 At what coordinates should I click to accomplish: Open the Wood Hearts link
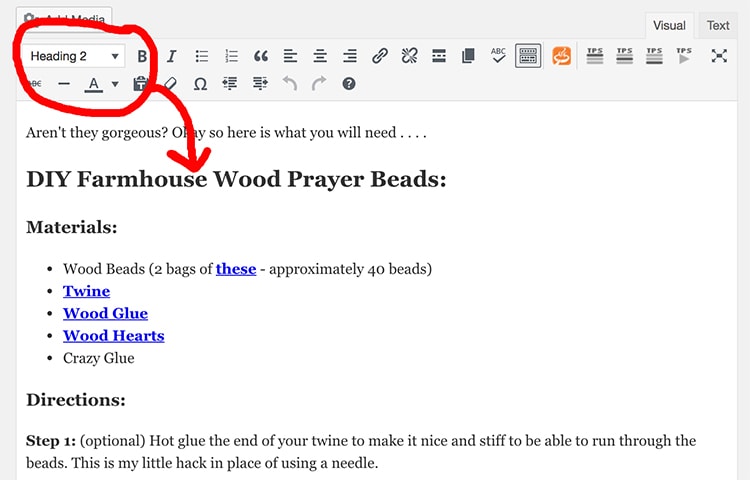coord(114,336)
